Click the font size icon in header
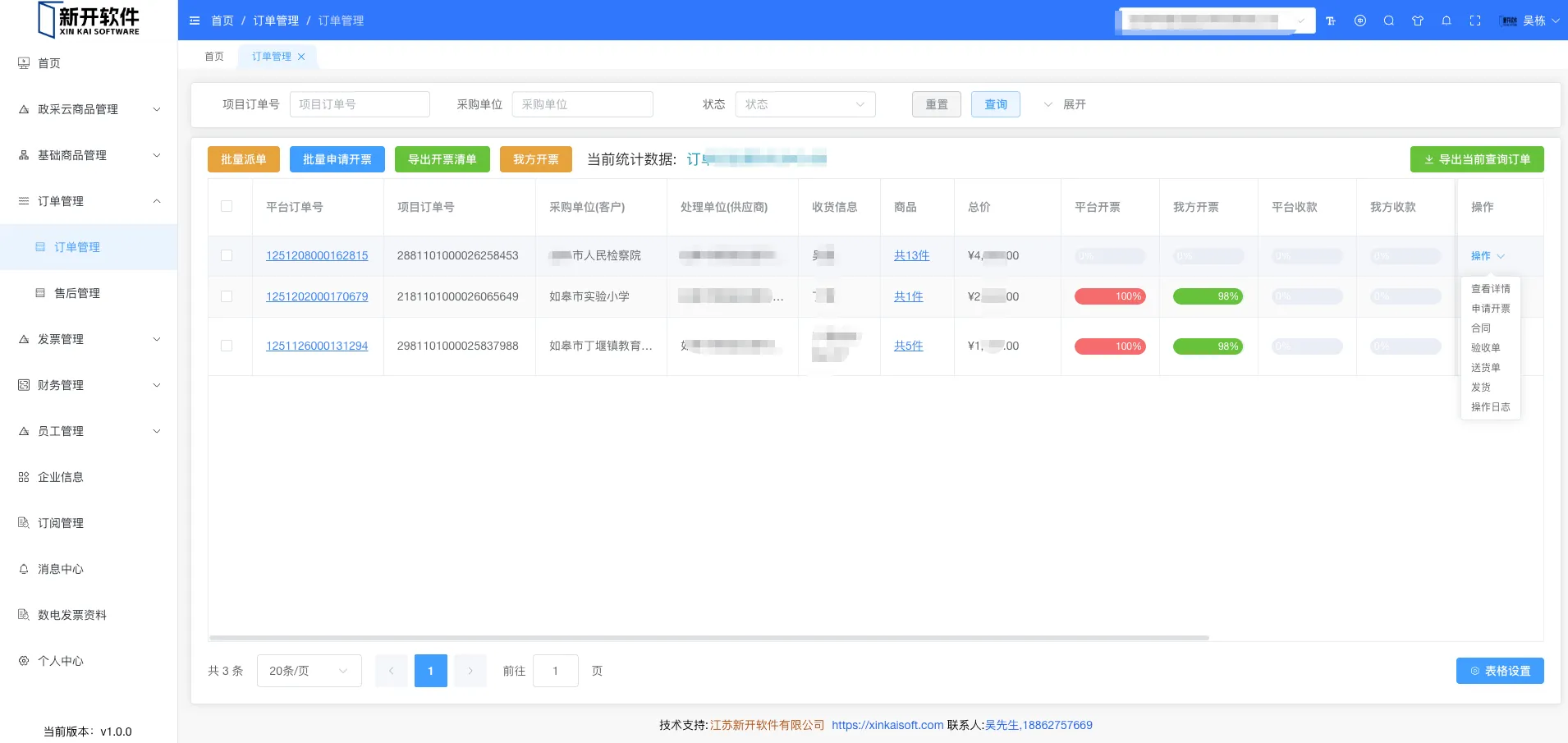Image resolution: width=1568 pixels, height=743 pixels. click(1331, 21)
